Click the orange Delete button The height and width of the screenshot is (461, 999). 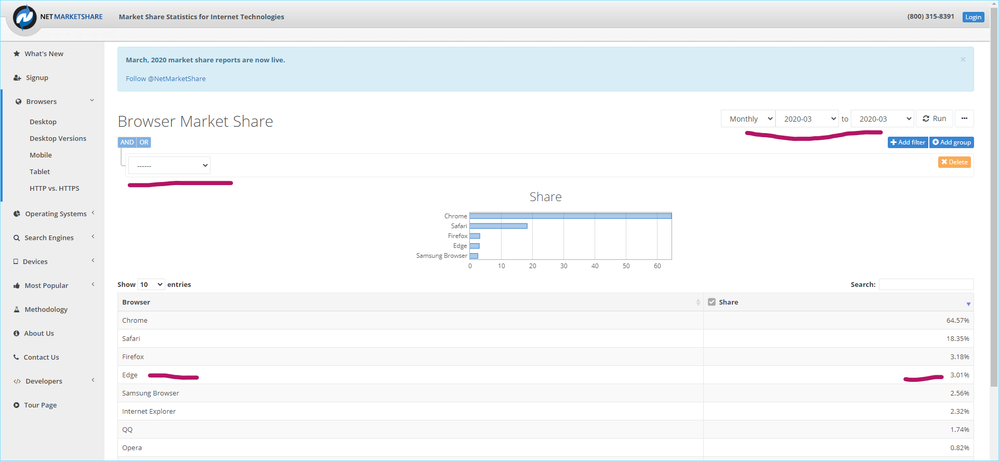954,162
